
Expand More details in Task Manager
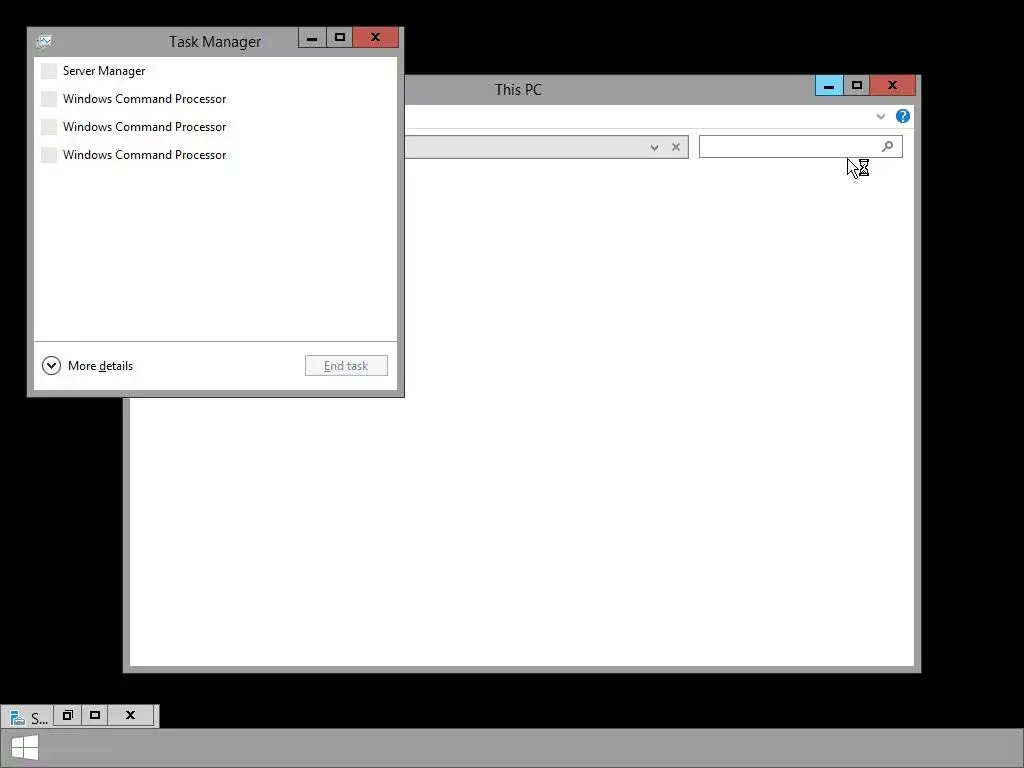click(x=88, y=366)
